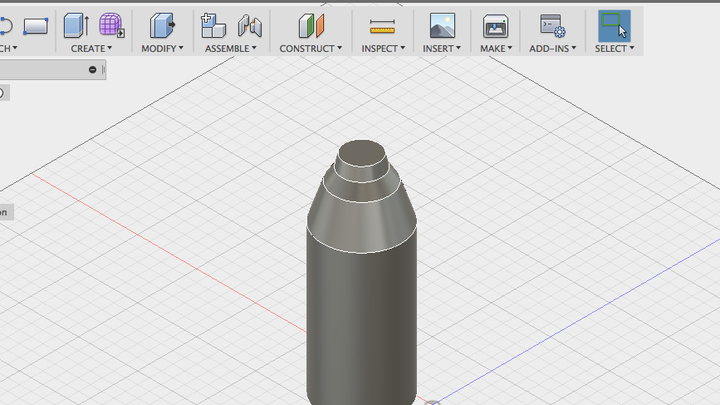Click the Measure ruler icon
The height and width of the screenshot is (405, 720).
coord(382,27)
